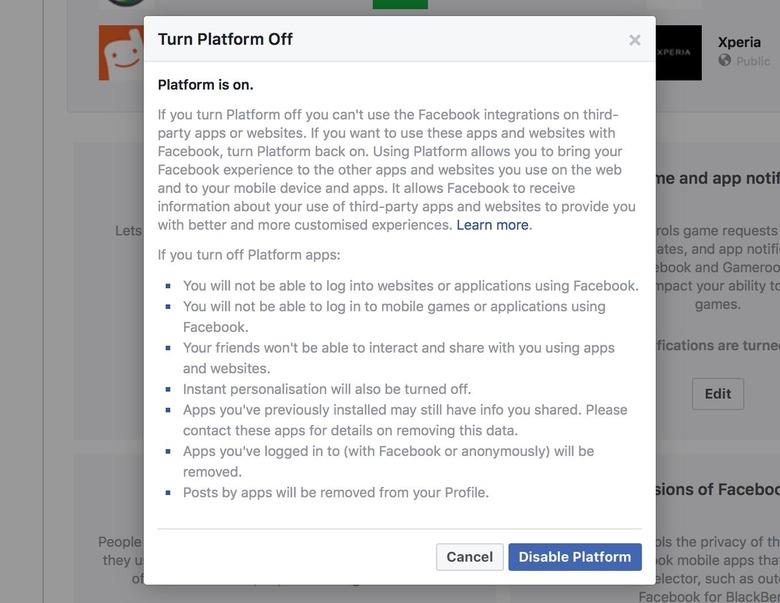Confirm with the Disable Platform button
The width and height of the screenshot is (780, 603).
tap(575, 557)
